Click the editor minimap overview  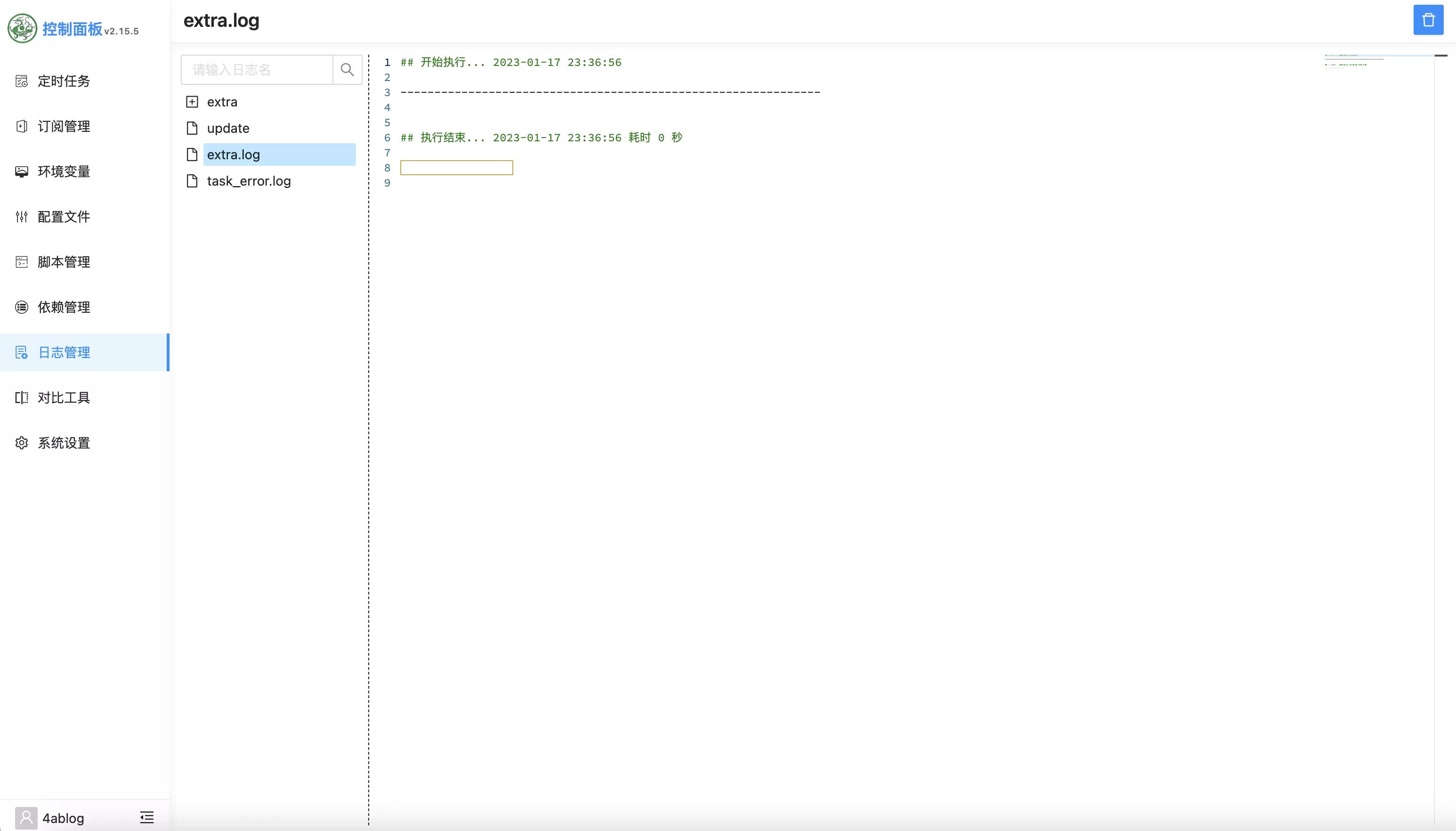[1378, 60]
